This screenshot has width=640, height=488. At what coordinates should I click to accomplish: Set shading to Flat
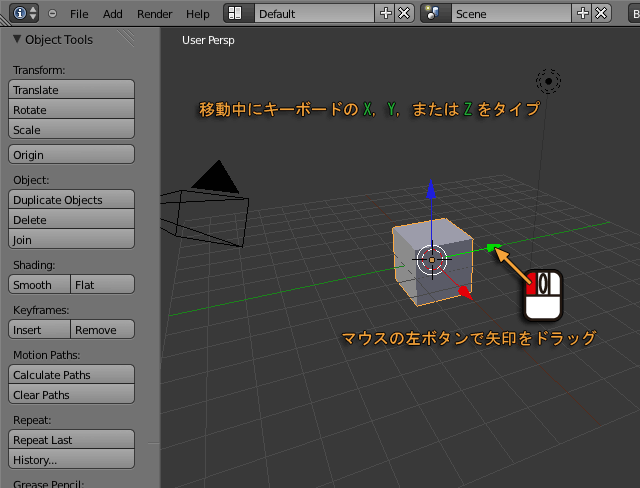point(102,285)
